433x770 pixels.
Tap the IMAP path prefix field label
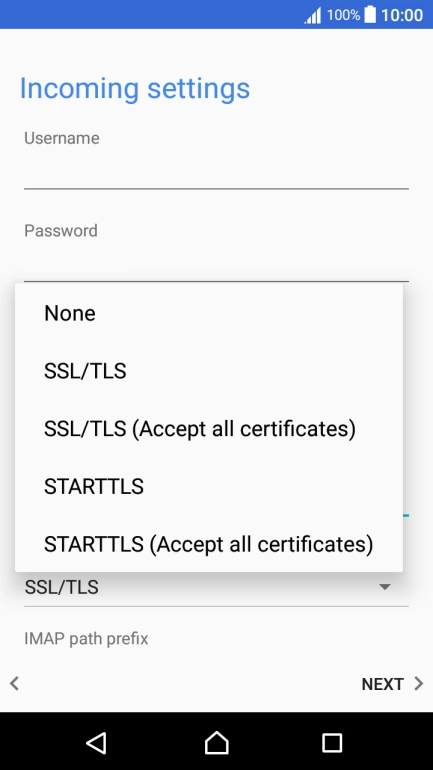(x=86, y=639)
